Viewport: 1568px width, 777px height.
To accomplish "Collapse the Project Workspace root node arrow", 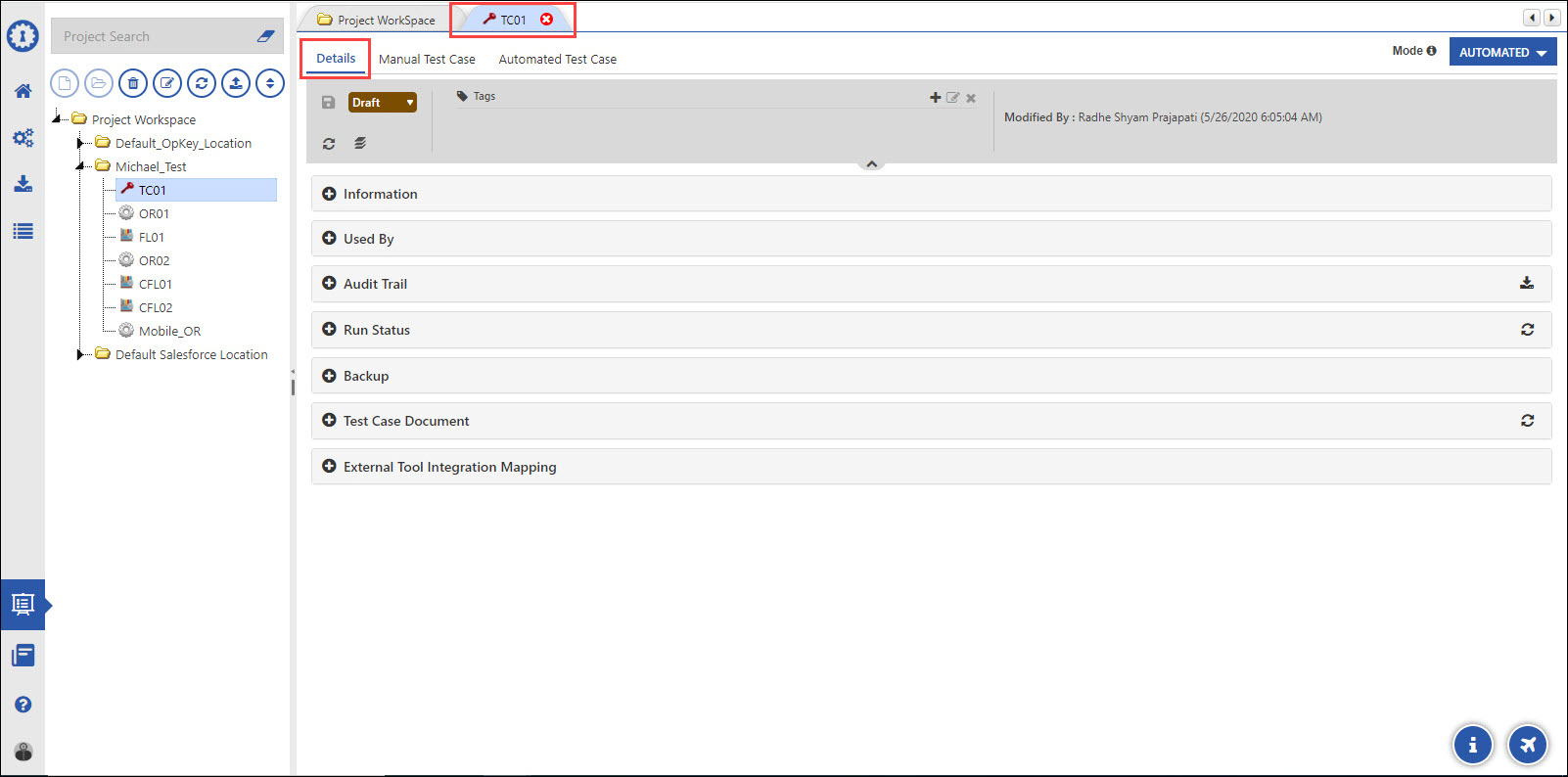I will click(x=57, y=119).
